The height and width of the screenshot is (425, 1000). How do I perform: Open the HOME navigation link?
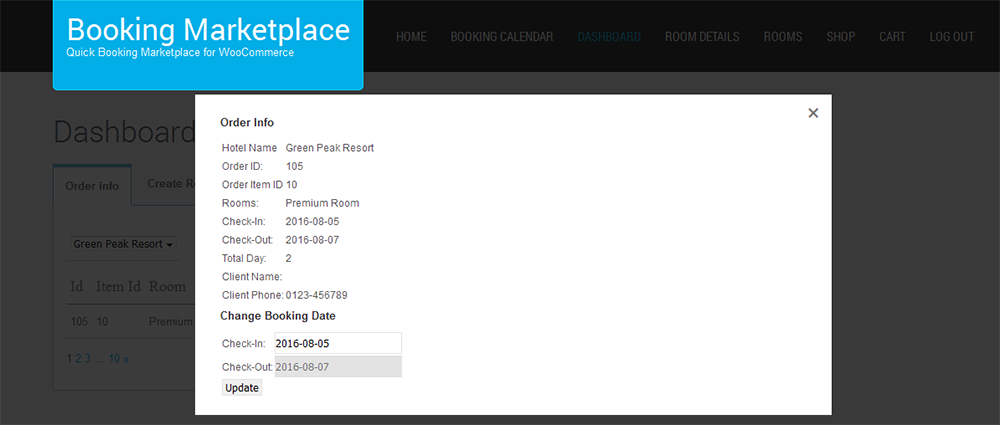tap(411, 37)
